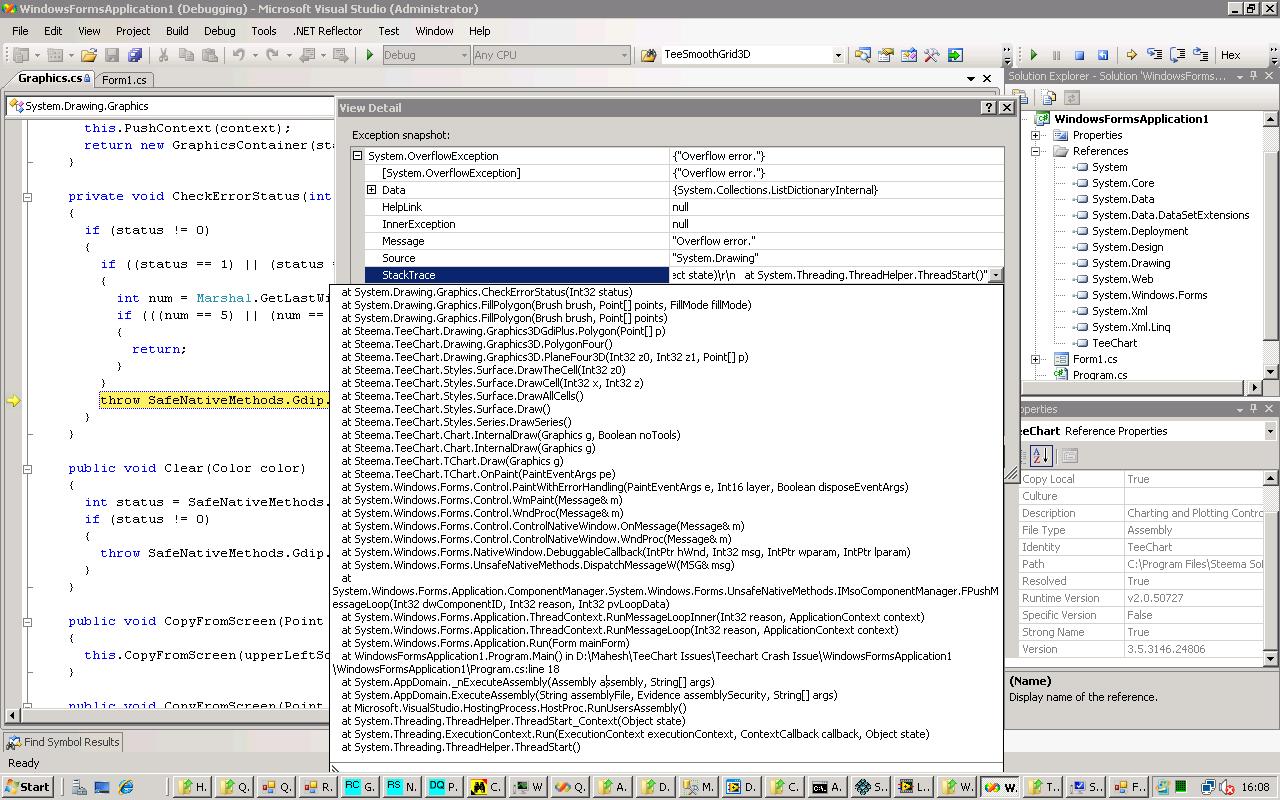The height and width of the screenshot is (800, 1280).
Task: Click the Step Into debug icon
Action: (1154, 55)
